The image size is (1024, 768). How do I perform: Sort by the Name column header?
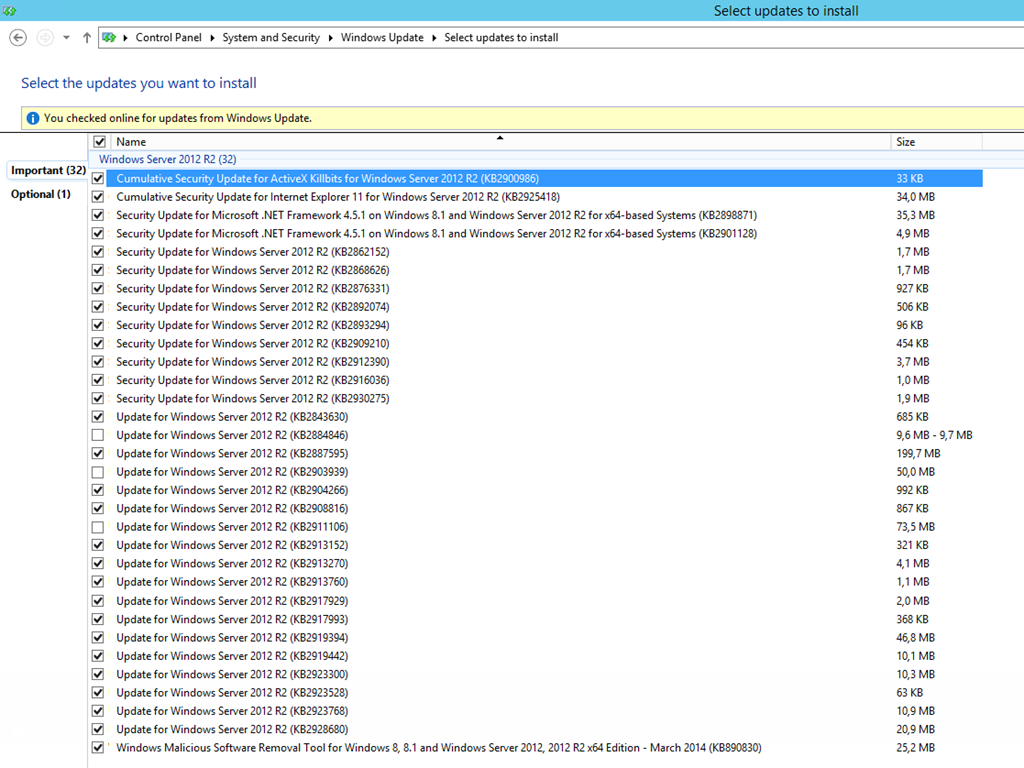click(x=499, y=142)
